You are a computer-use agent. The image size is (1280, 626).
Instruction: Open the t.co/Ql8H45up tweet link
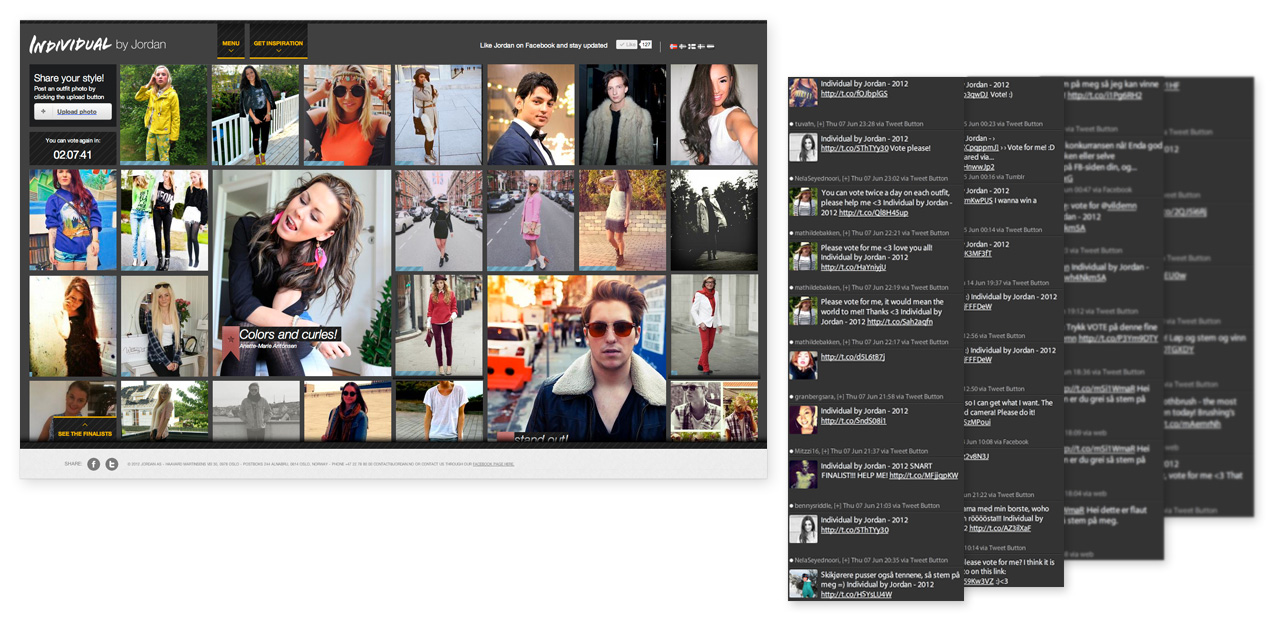click(873, 212)
